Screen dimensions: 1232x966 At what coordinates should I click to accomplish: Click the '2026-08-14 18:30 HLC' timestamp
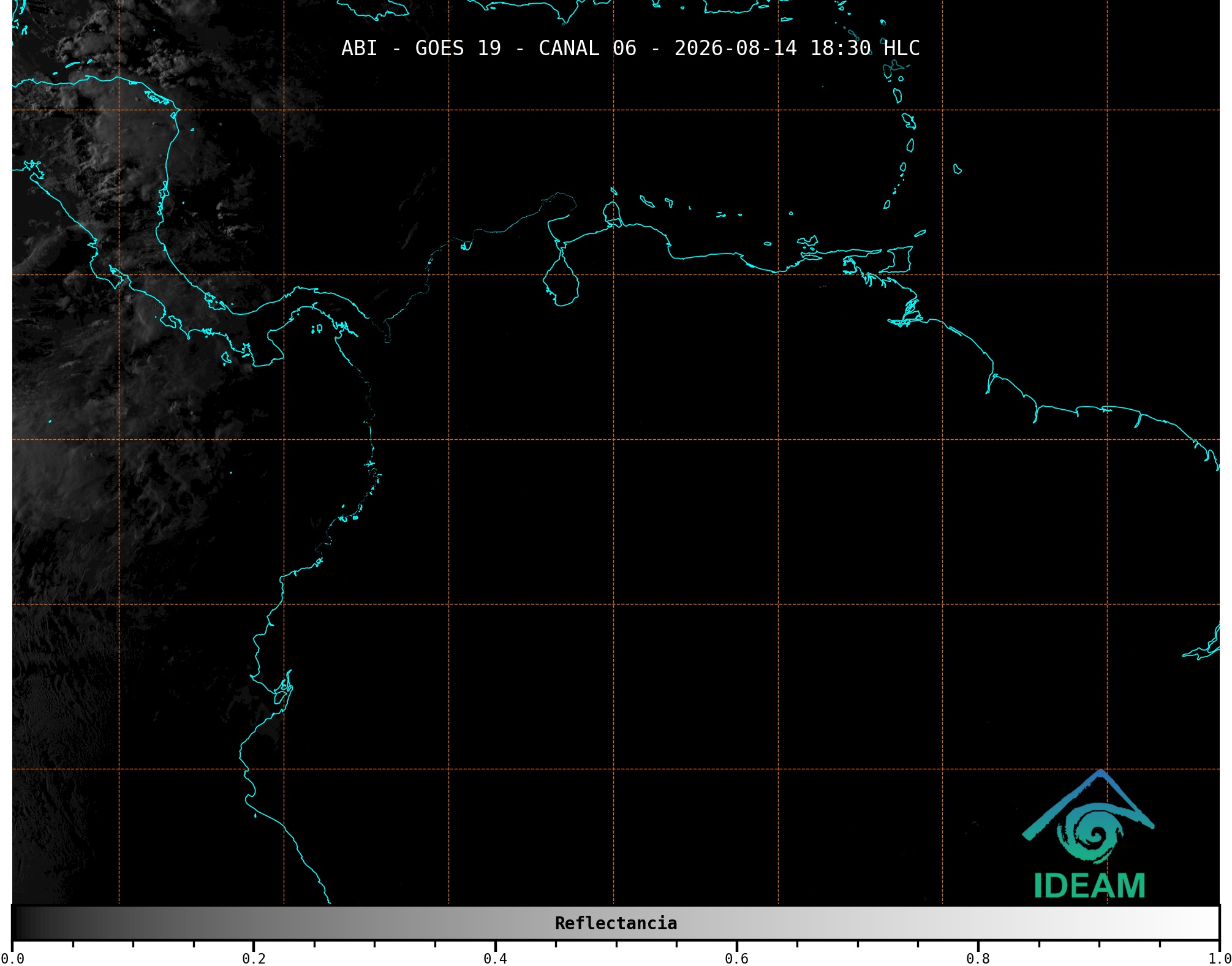797,48
